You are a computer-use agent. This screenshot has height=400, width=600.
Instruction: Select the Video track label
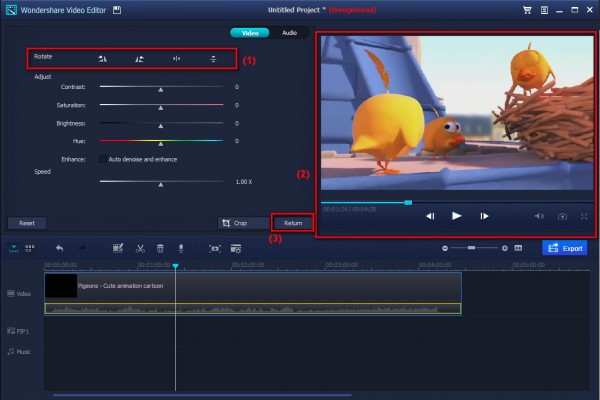(19, 294)
